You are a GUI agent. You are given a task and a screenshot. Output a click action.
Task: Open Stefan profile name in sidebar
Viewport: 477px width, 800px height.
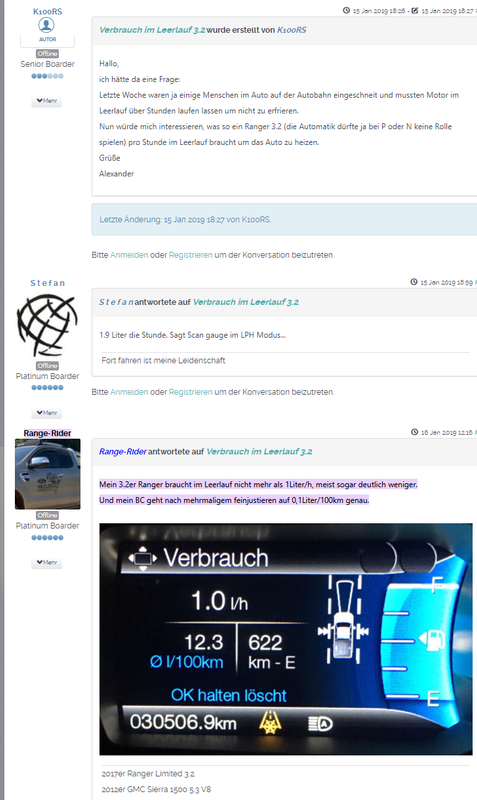(47, 283)
